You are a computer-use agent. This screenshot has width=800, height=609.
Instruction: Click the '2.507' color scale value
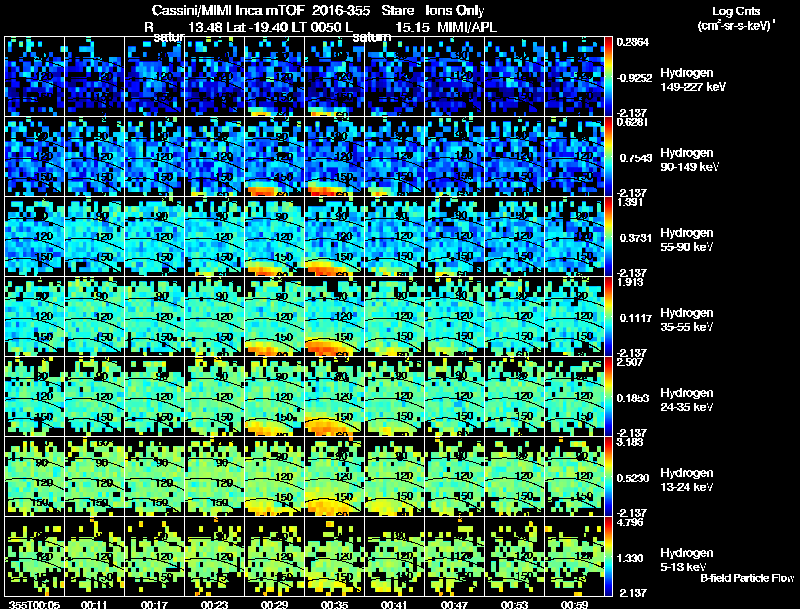[x=629, y=362]
